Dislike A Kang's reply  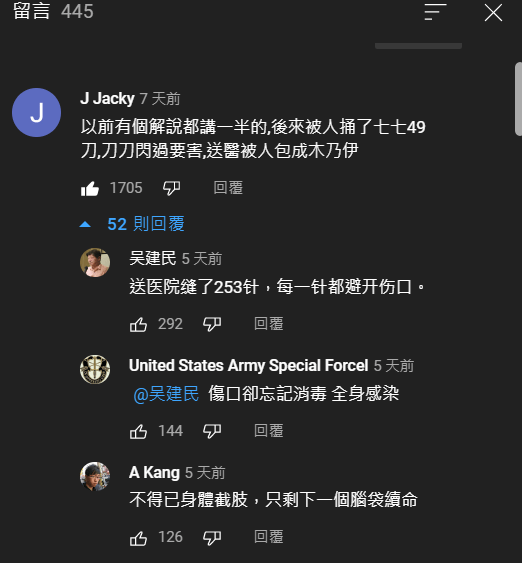point(212,538)
